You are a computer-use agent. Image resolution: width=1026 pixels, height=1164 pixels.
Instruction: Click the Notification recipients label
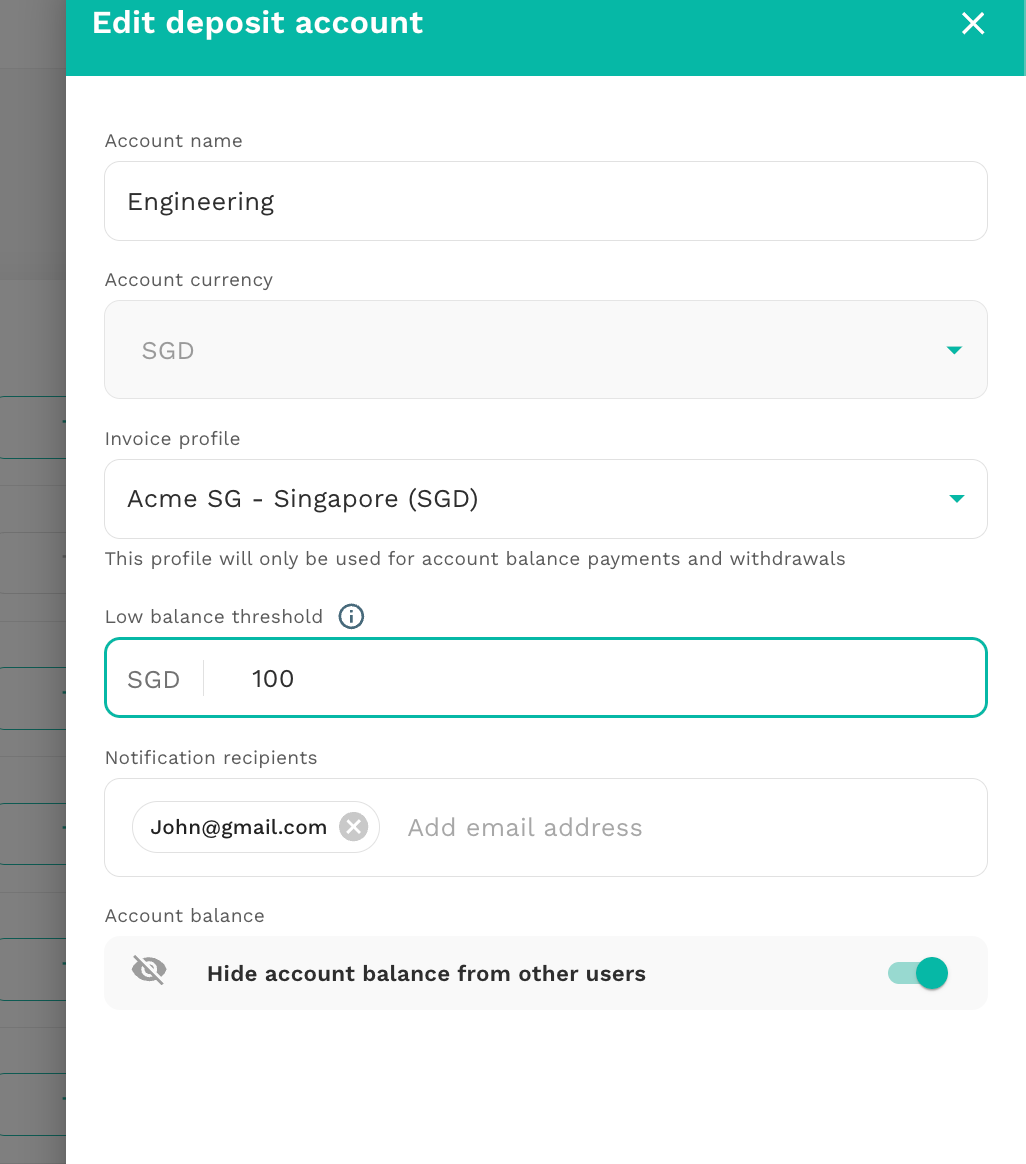[x=211, y=757]
